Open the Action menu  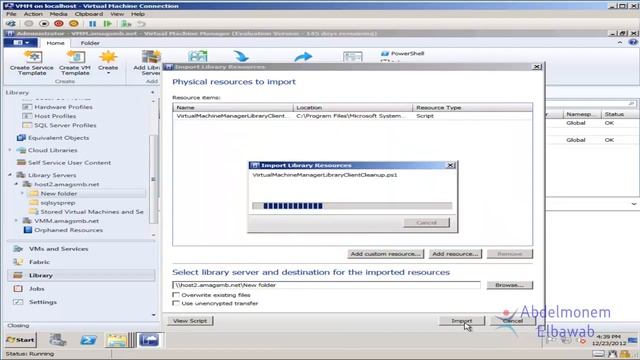point(33,14)
